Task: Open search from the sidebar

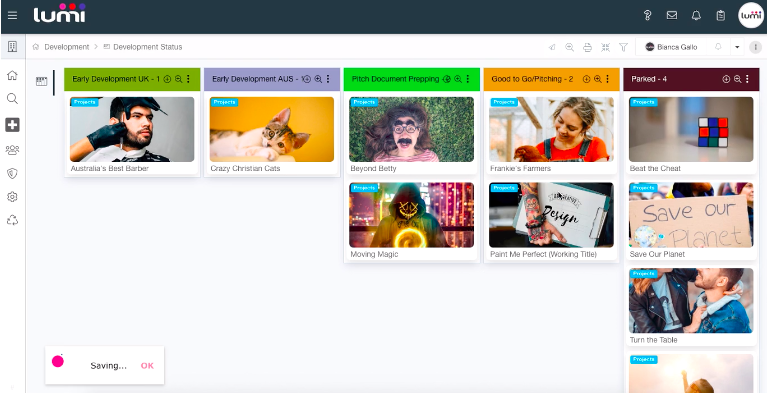Action: (x=12, y=99)
